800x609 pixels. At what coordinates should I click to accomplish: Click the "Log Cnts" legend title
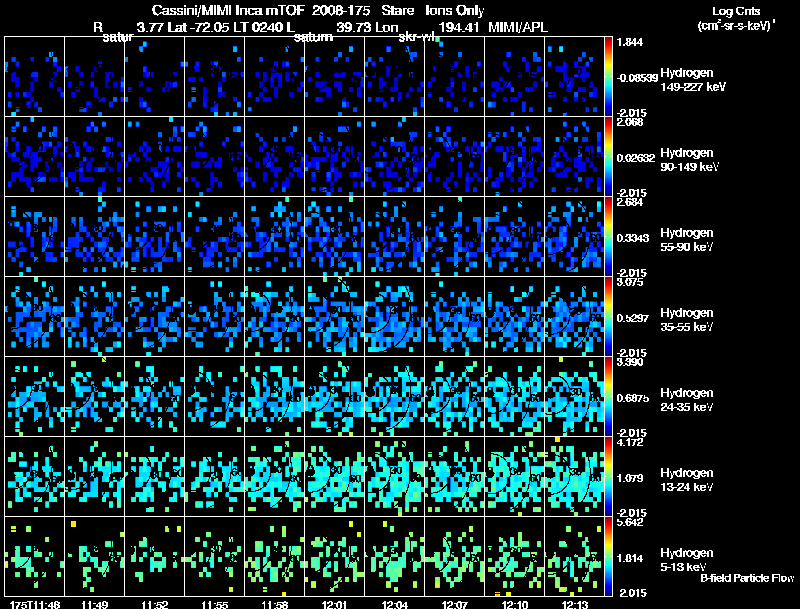(736, 11)
